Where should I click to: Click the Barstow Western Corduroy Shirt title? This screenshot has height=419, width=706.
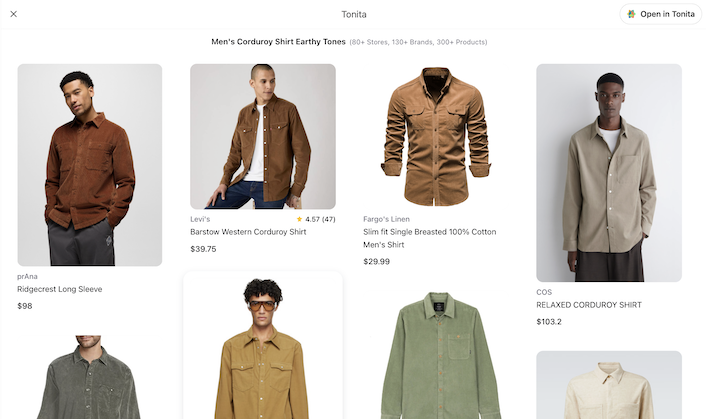point(248,232)
